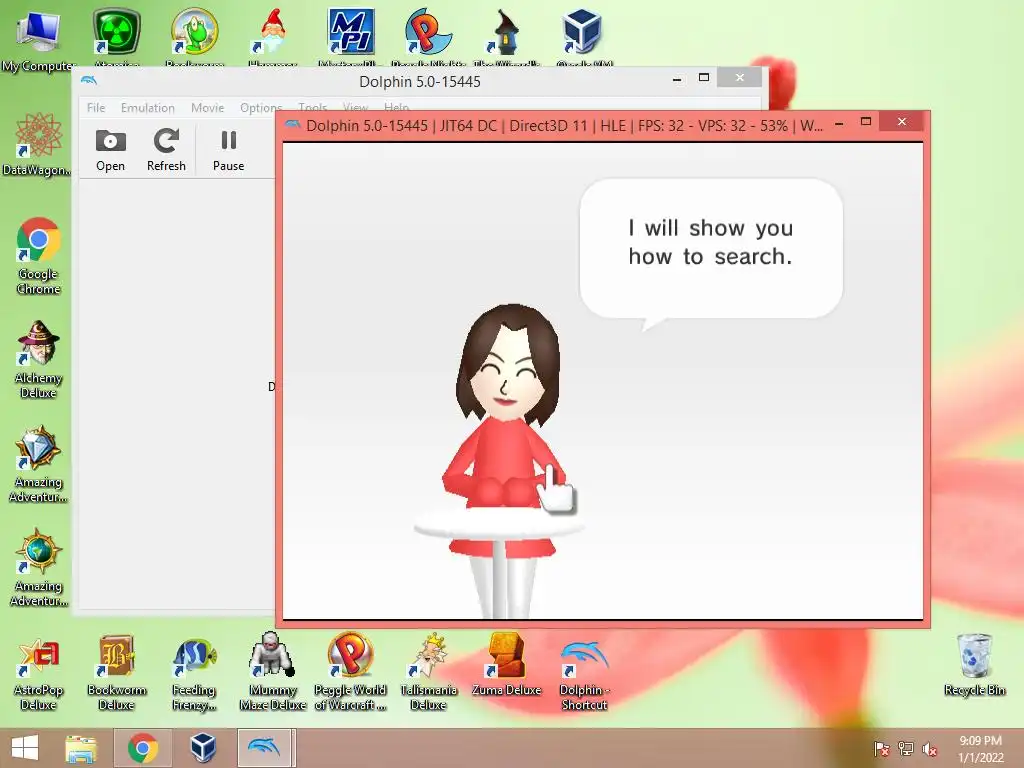Viewport: 1024px width, 768px height.
Task: Select the Amazing Adventures diamond icon
Action: coord(39,464)
